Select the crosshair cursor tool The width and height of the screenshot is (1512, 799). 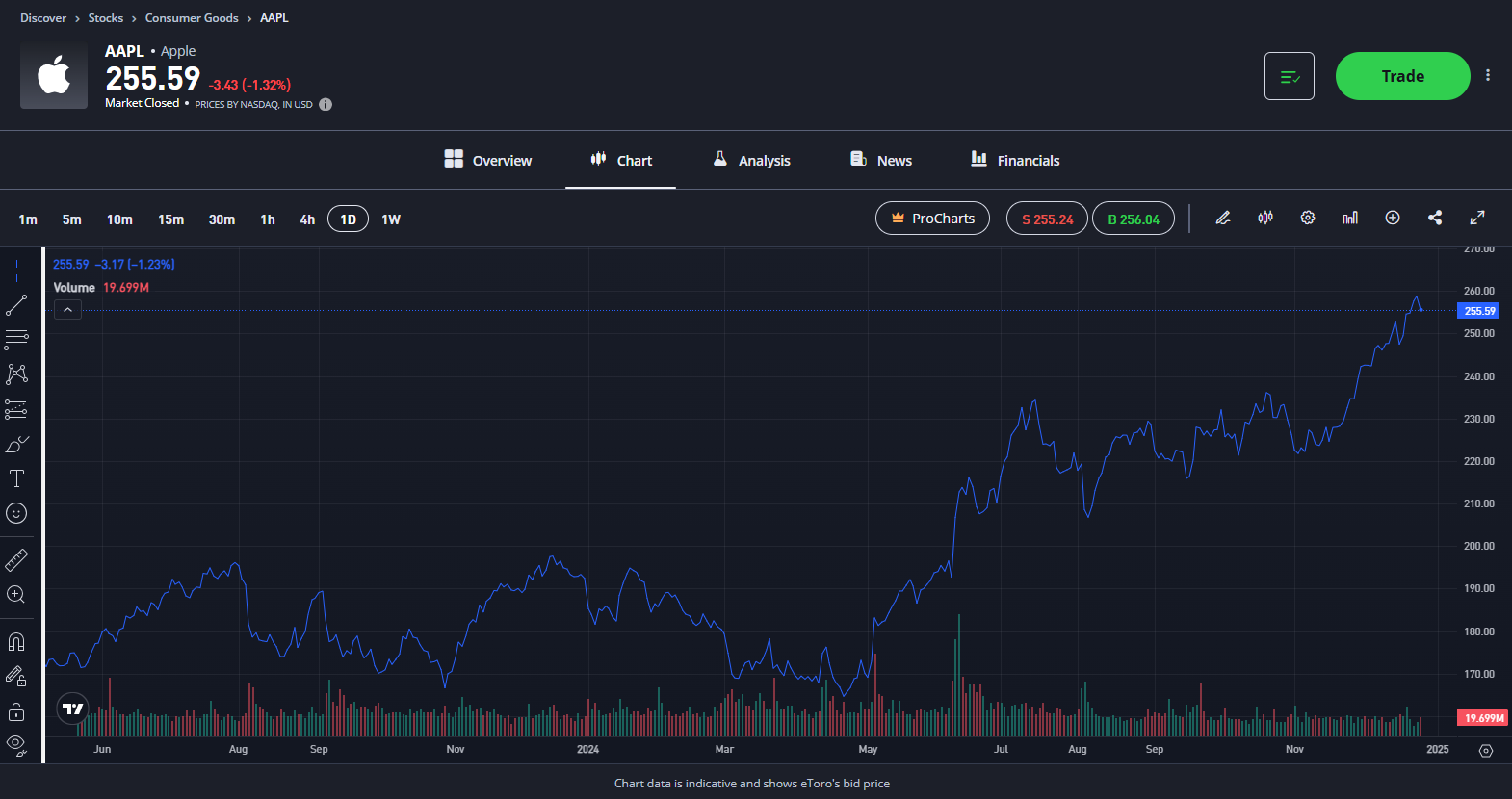pyautogui.click(x=16, y=271)
